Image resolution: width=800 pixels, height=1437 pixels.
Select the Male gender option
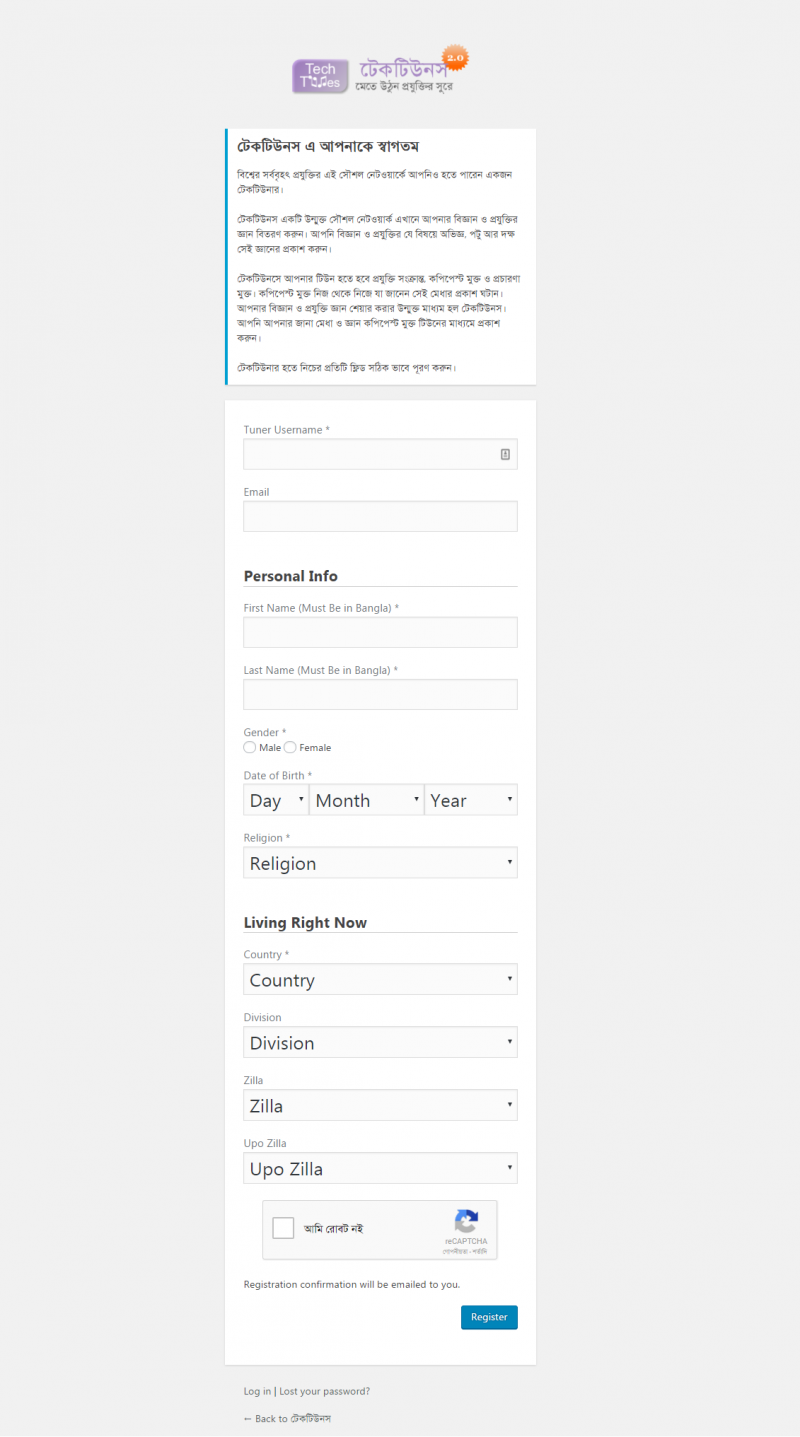pos(250,747)
